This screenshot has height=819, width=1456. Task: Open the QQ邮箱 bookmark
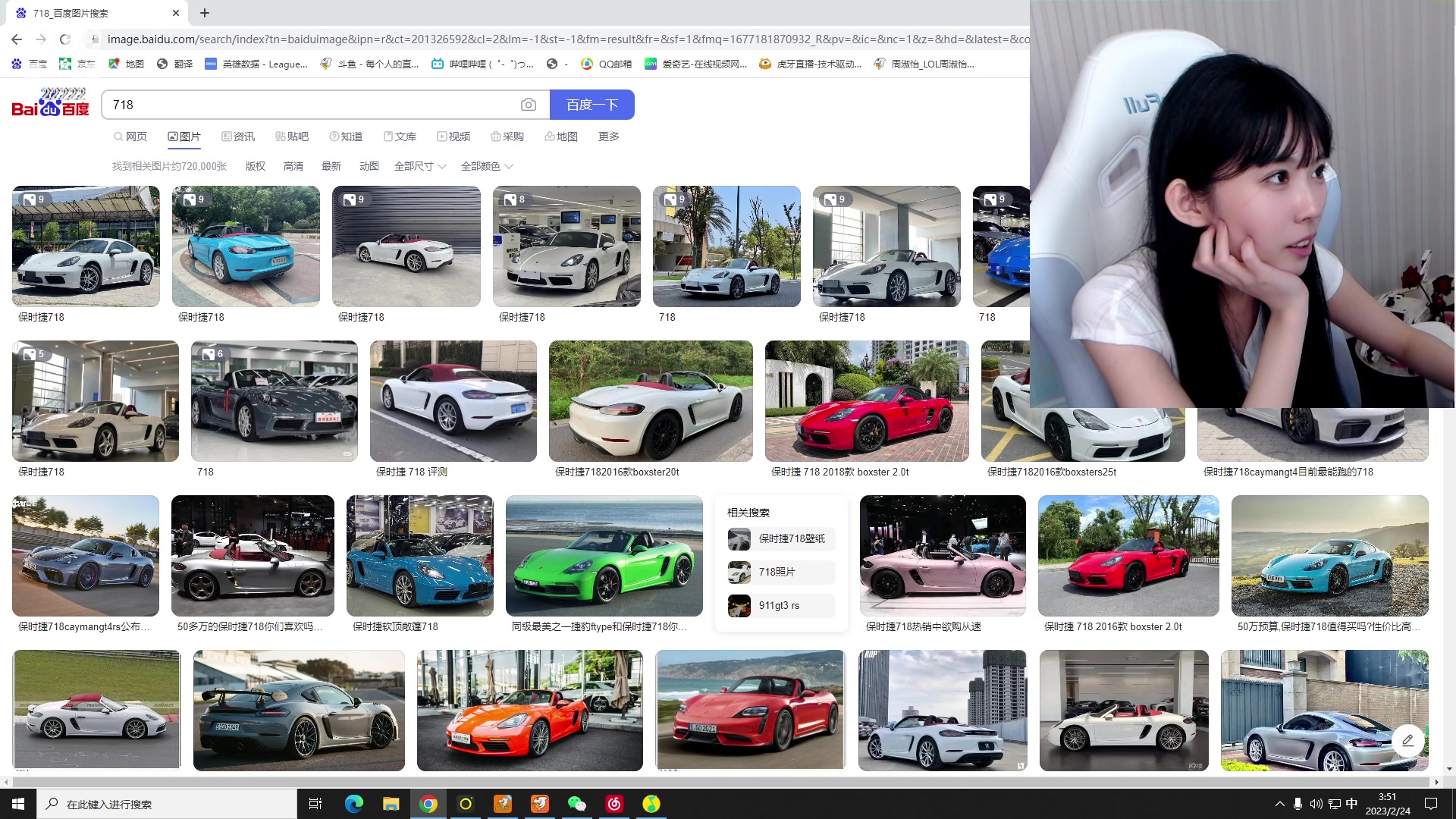[606, 64]
